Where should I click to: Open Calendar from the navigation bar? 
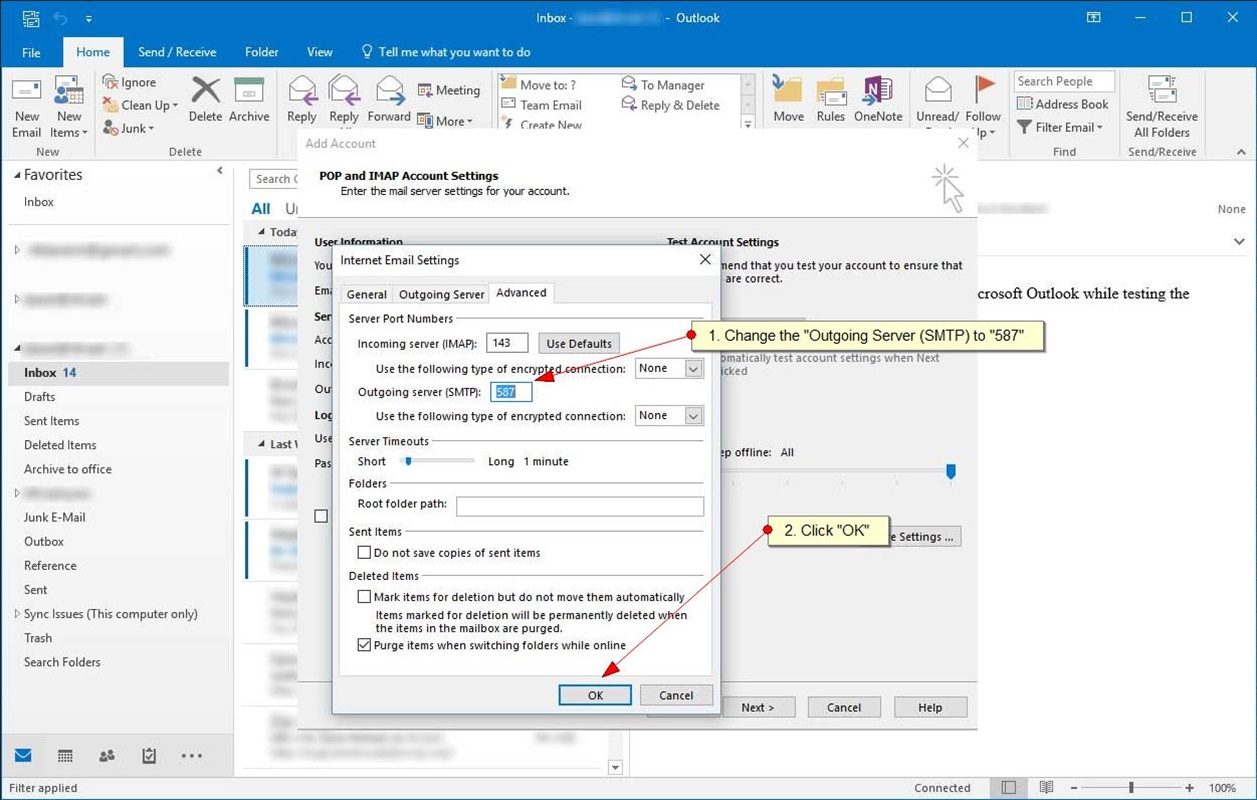pos(65,756)
